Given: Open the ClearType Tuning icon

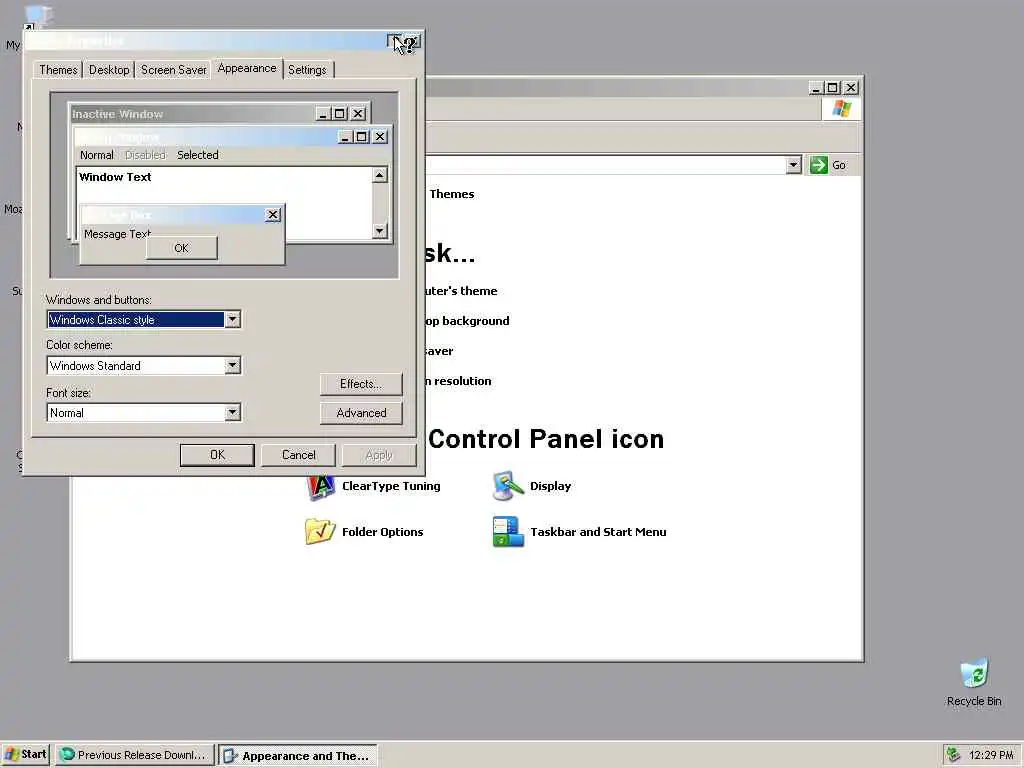Looking at the screenshot, I should (320, 487).
